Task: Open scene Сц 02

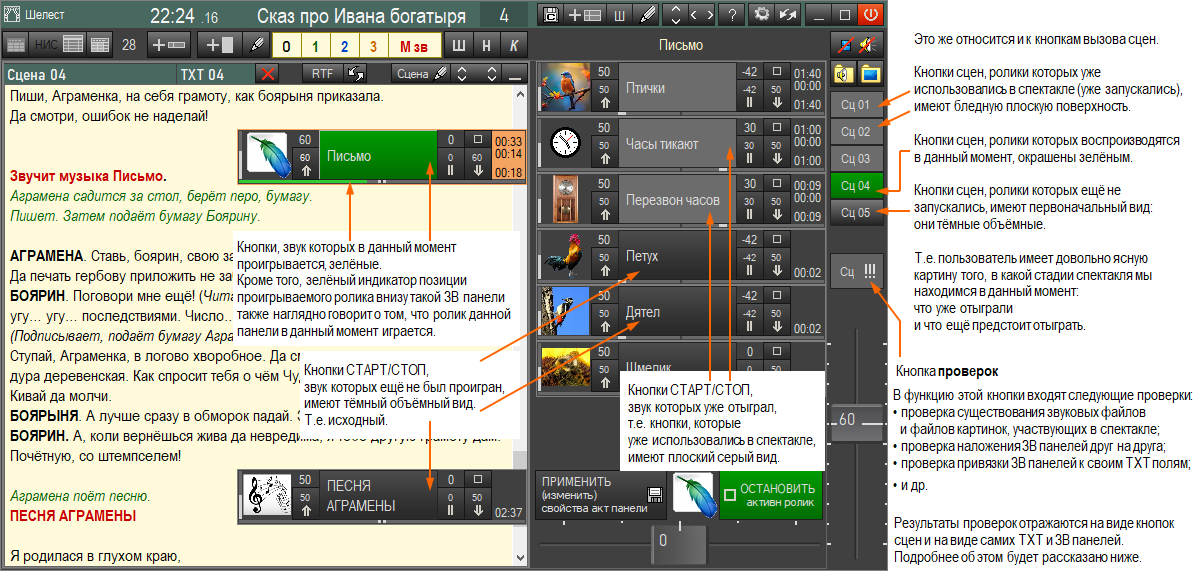Action: 856,131
